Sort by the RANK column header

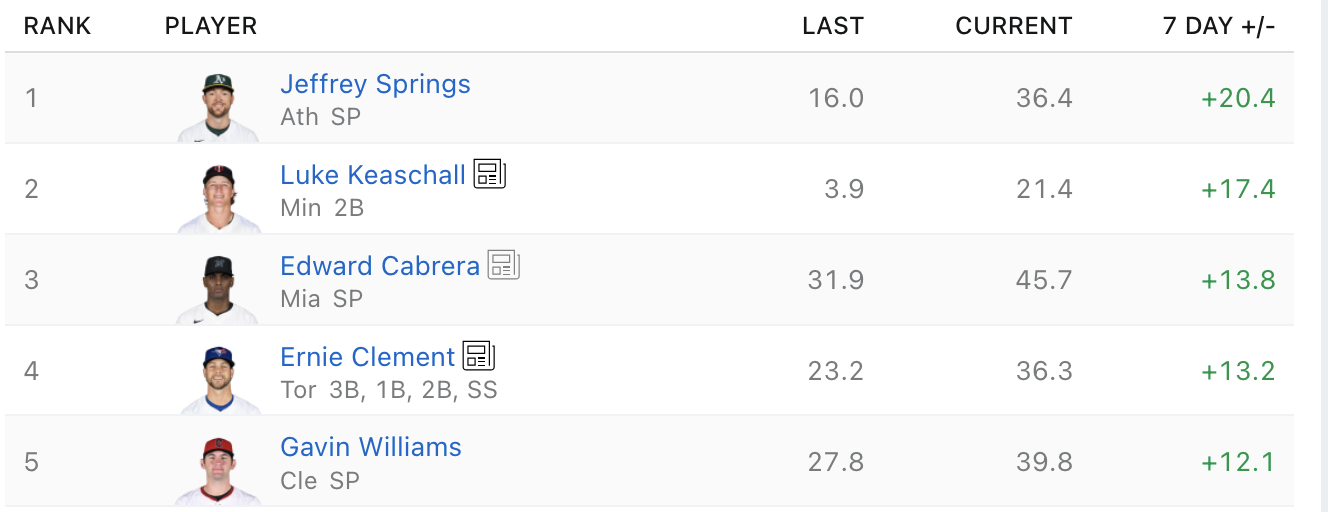[x=57, y=26]
